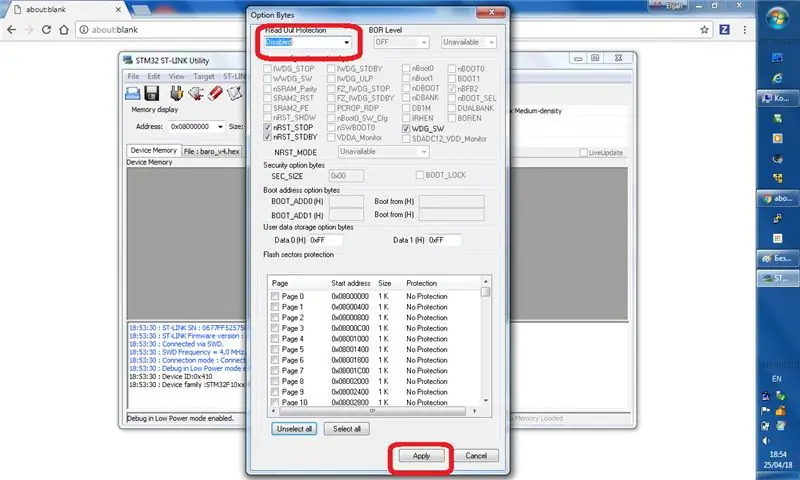Click the Без... taskbar button
The image size is (800, 480).
(778, 259)
